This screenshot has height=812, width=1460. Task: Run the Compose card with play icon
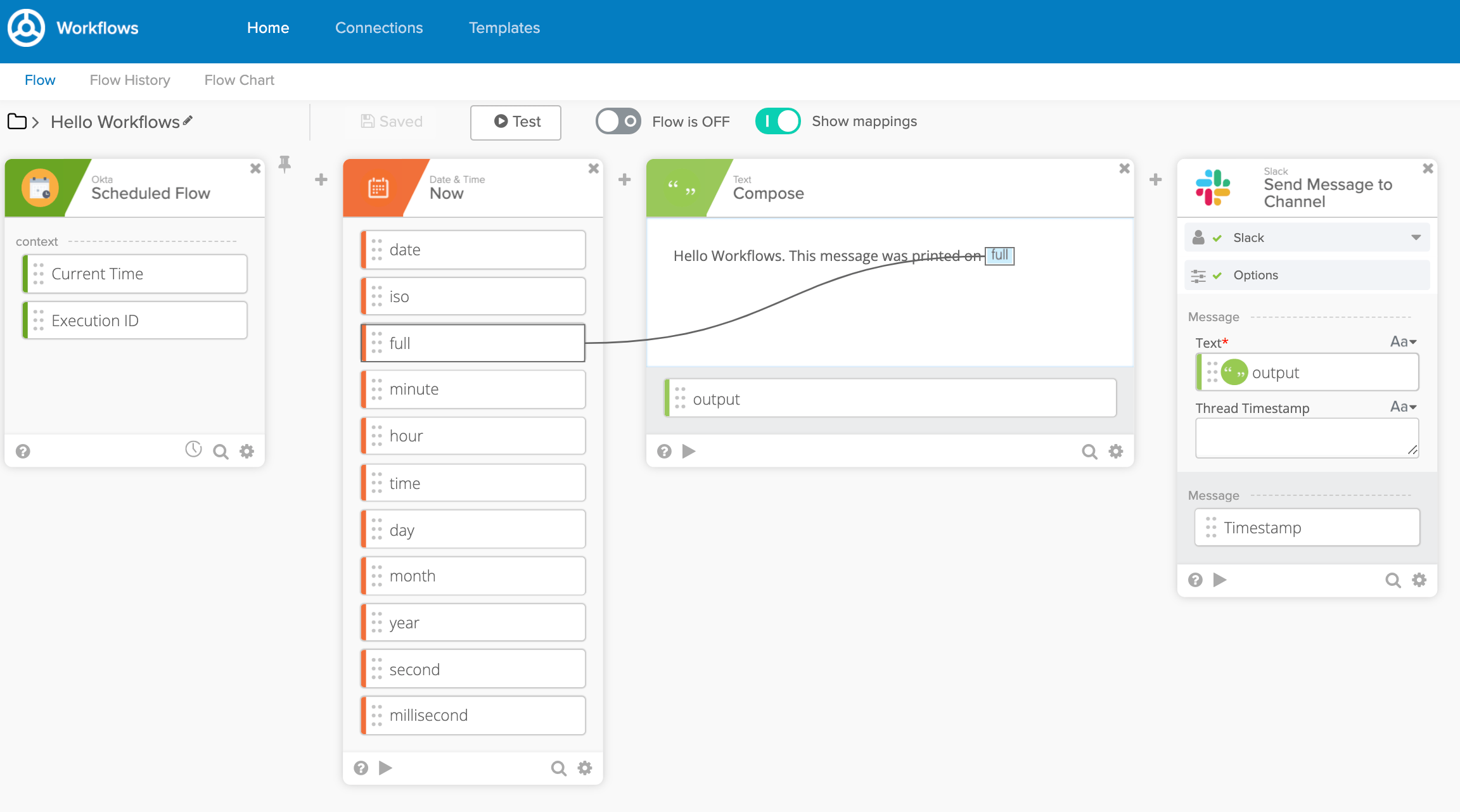coord(689,451)
